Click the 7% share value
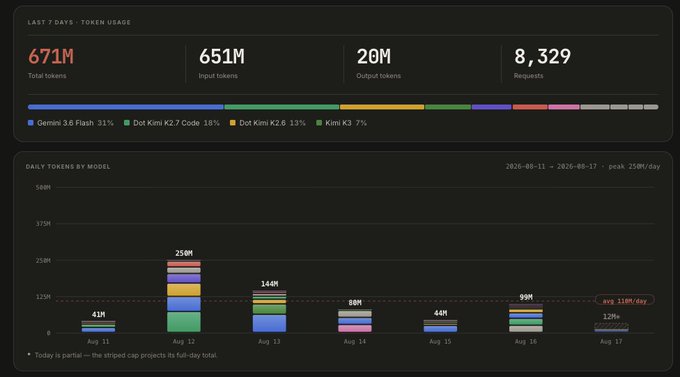Image resolution: width=680 pixels, height=377 pixels. click(361, 123)
